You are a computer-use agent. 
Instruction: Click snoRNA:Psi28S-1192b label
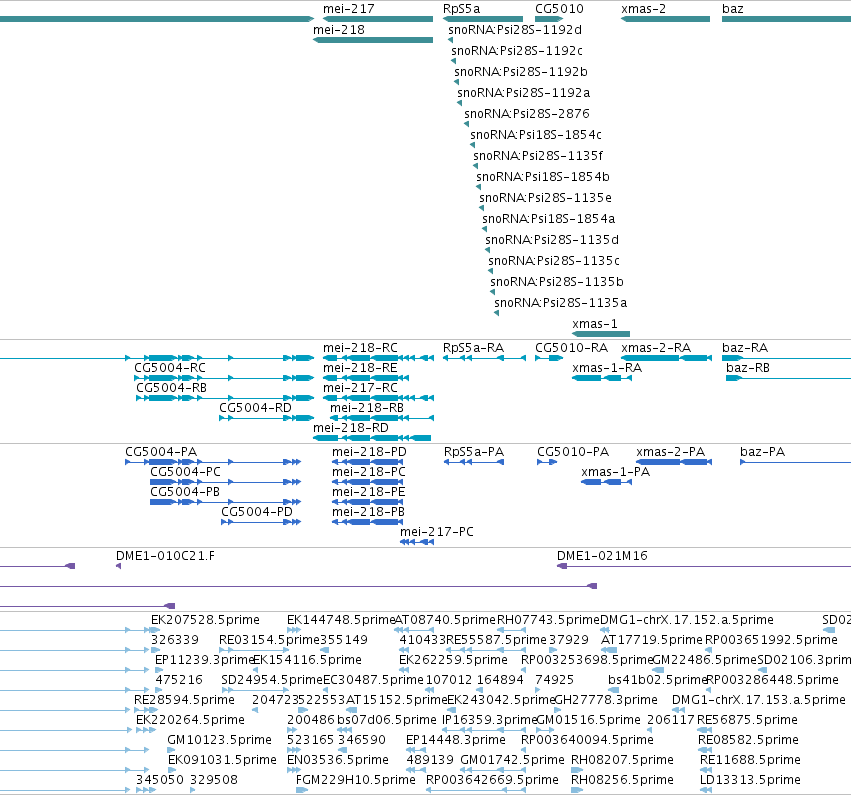coord(521,72)
